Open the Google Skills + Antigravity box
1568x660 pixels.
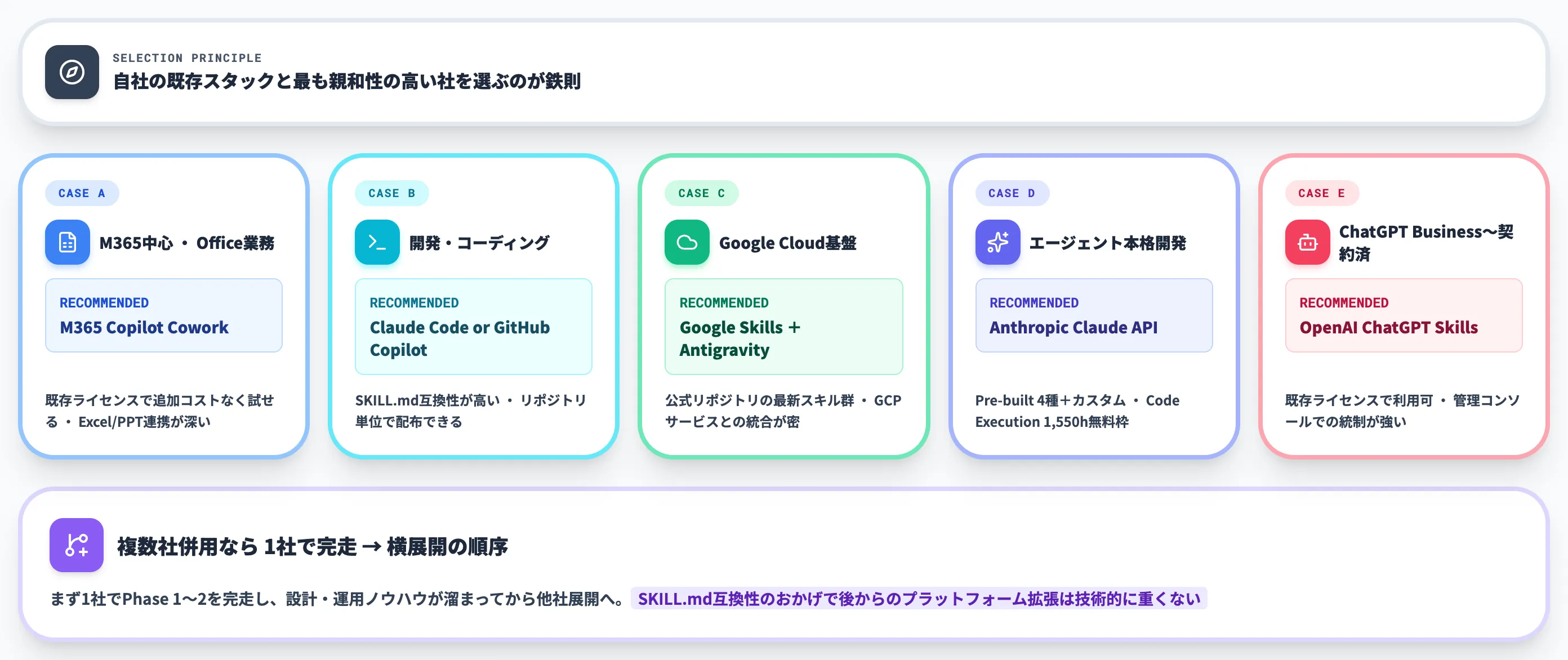pyautogui.click(x=784, y=327)
